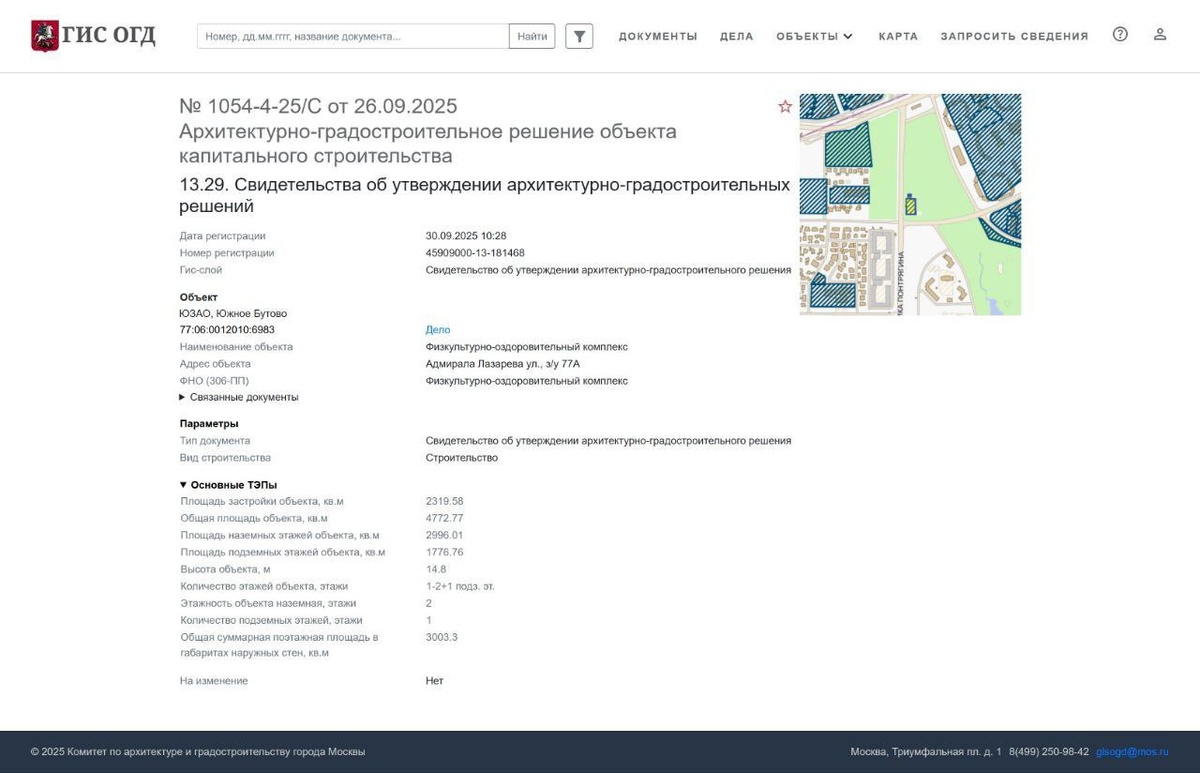Image resolution: width=1200 pixels, height=773 pixels.
Task: Select total area value 4772.77
Action: (x=445, y=518)
